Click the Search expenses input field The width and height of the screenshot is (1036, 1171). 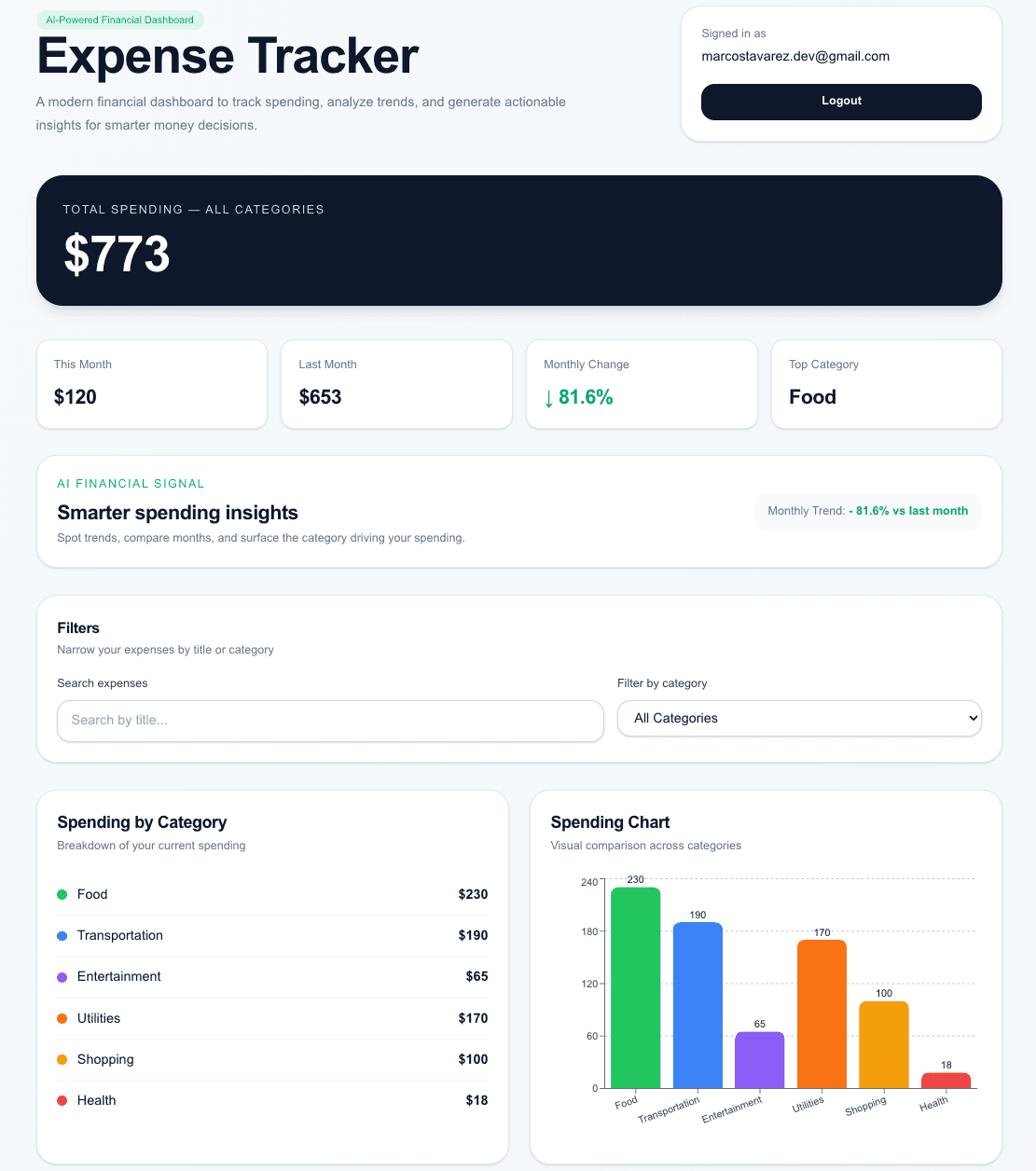(330, 721)
